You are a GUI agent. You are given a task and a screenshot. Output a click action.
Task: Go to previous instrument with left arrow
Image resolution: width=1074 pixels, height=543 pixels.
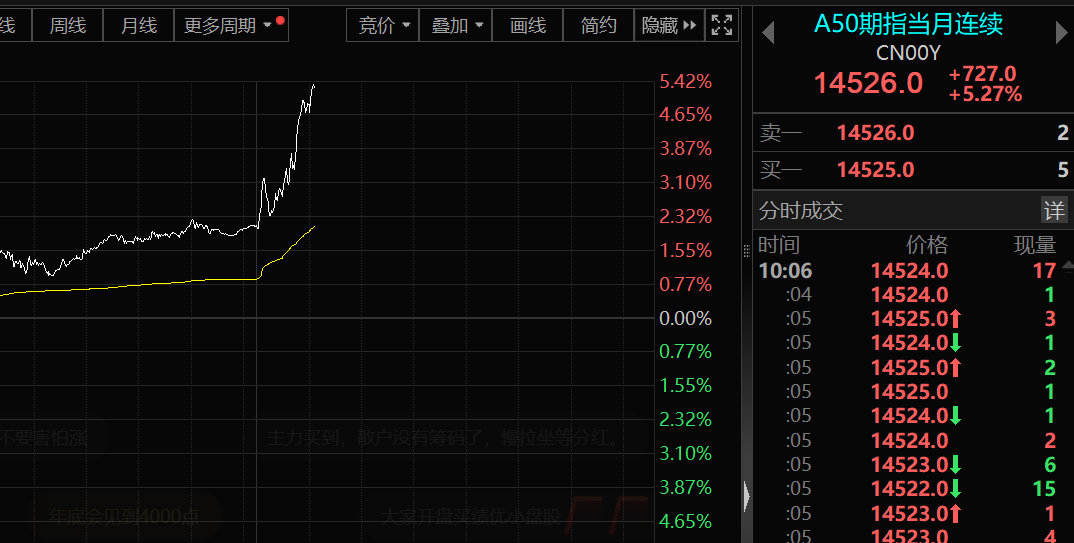pos(768,32)
